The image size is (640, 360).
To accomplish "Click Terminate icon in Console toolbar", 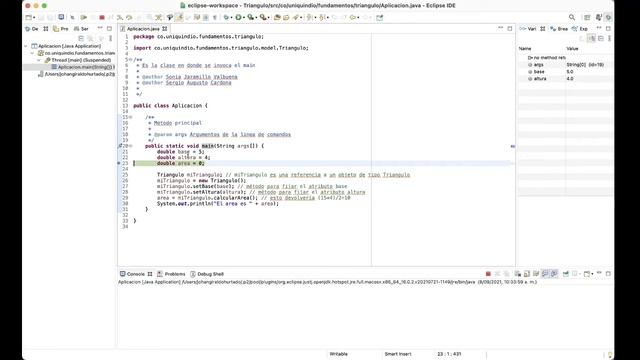I will click(x=488, y=274).
